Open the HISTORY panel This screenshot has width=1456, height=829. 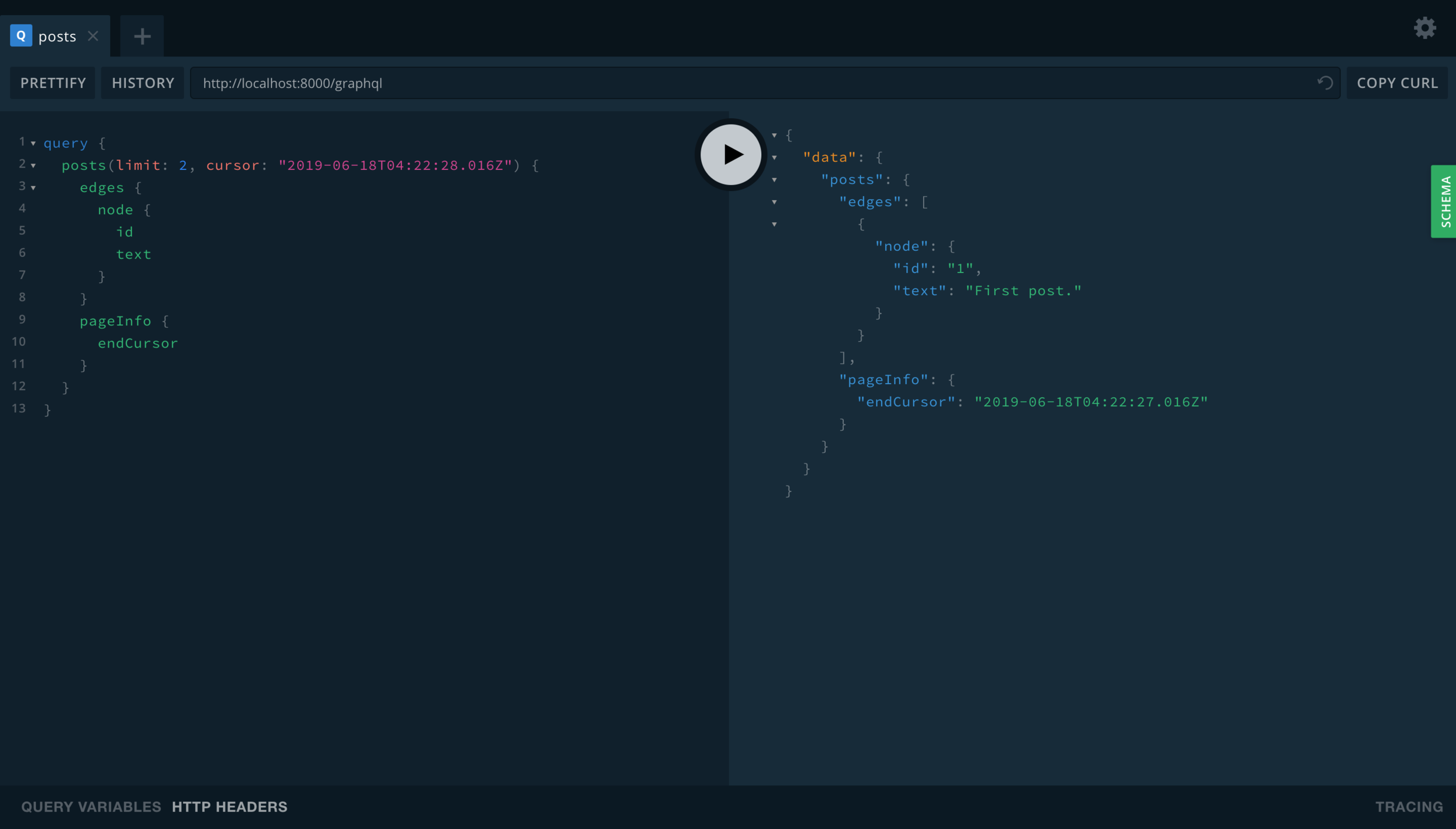[x=143, y=83]
